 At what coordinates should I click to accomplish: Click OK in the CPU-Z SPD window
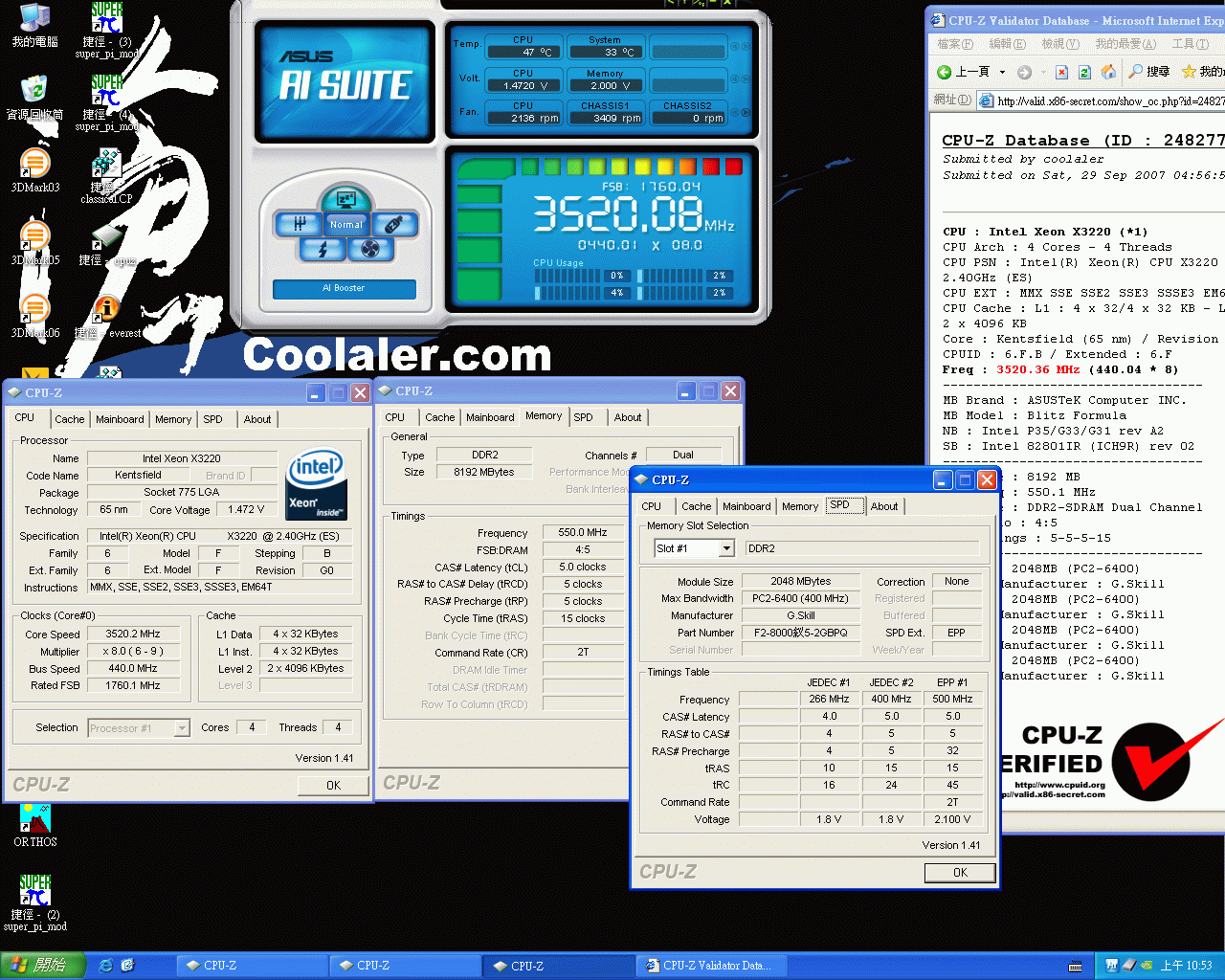coord(960,873)
